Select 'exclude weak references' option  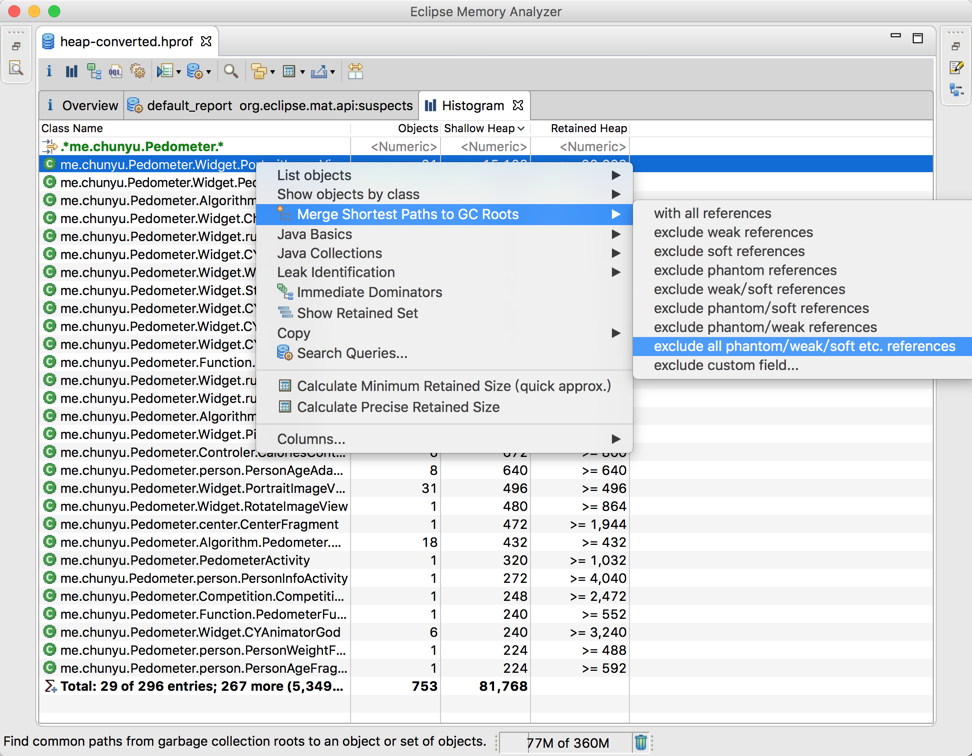coord(803,232)
